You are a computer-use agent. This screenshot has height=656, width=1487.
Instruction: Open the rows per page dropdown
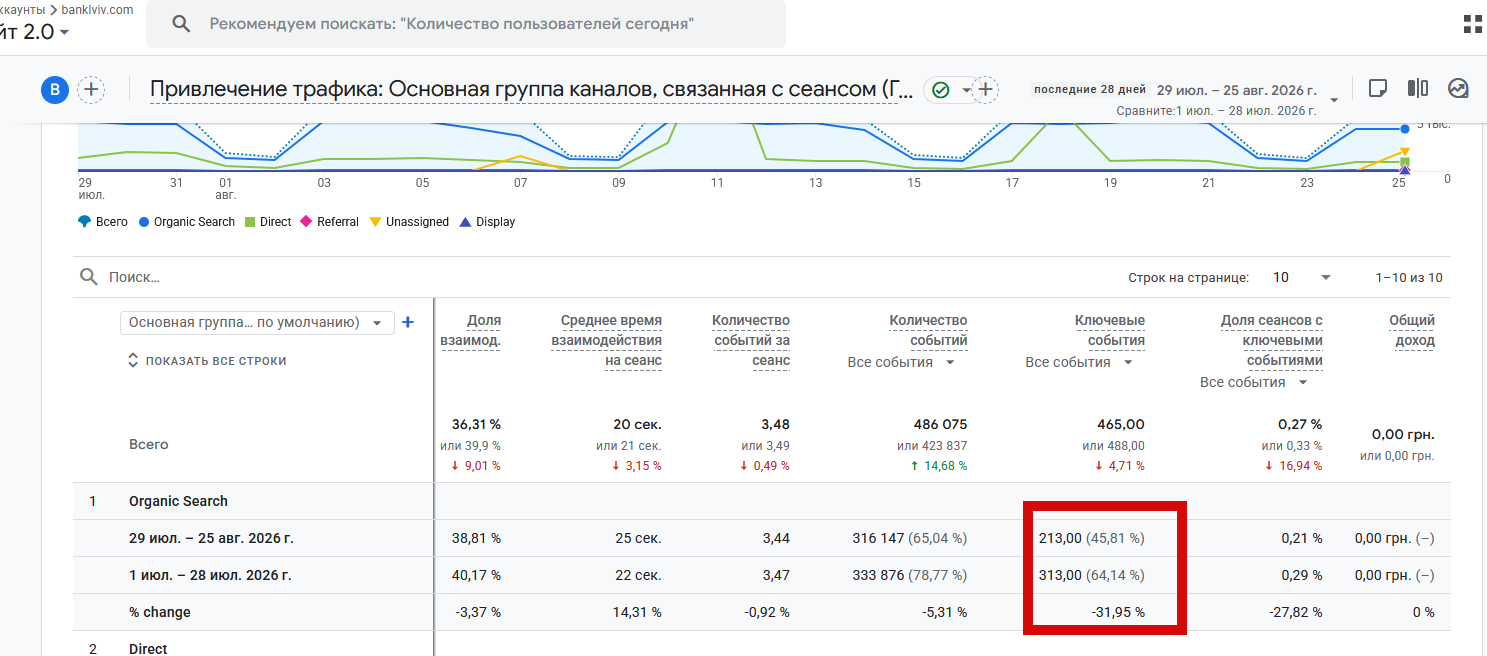tap(1301, 277)
